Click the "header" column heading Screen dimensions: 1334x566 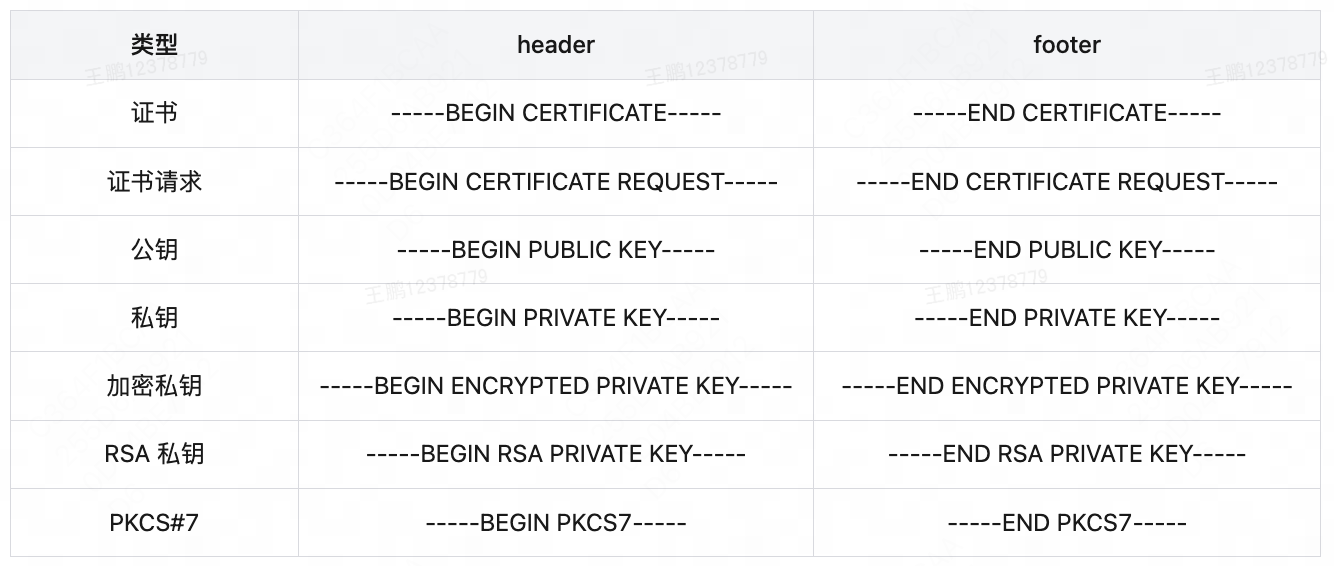coord(555,45)
